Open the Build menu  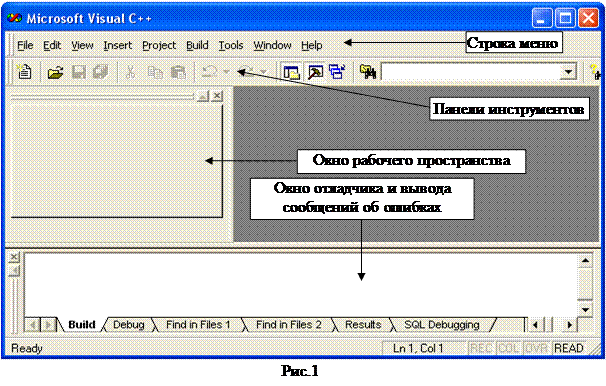click(197, 46)
